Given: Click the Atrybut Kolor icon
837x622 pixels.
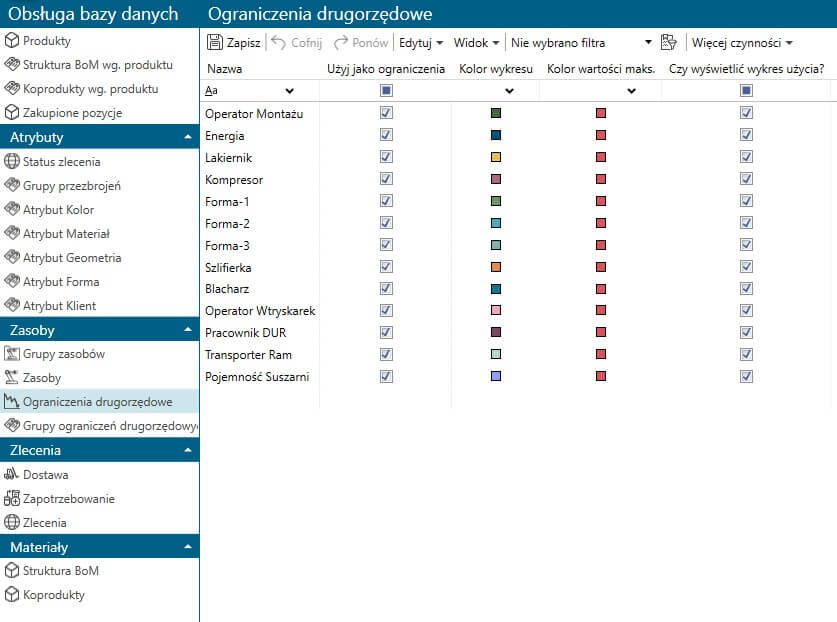Looking at the screenshot, I should point(12,209).
